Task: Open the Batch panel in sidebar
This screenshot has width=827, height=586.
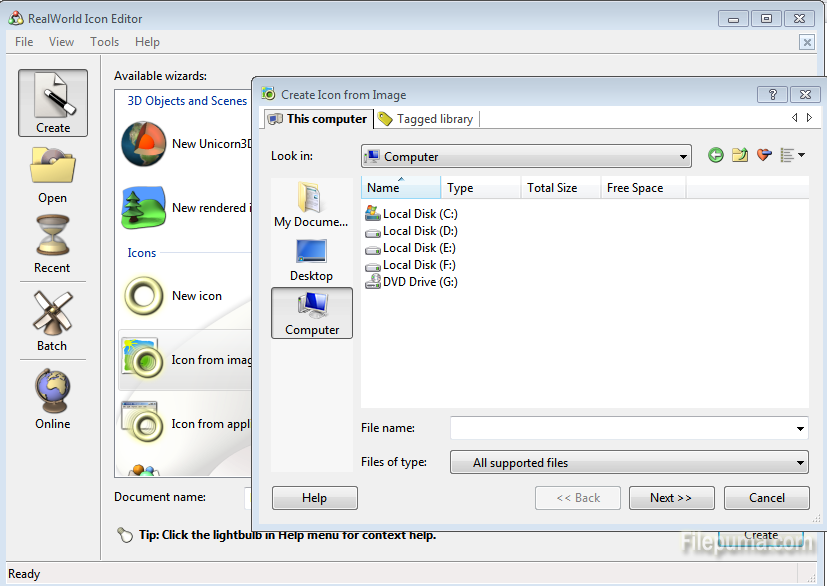Action: (52, 321)
